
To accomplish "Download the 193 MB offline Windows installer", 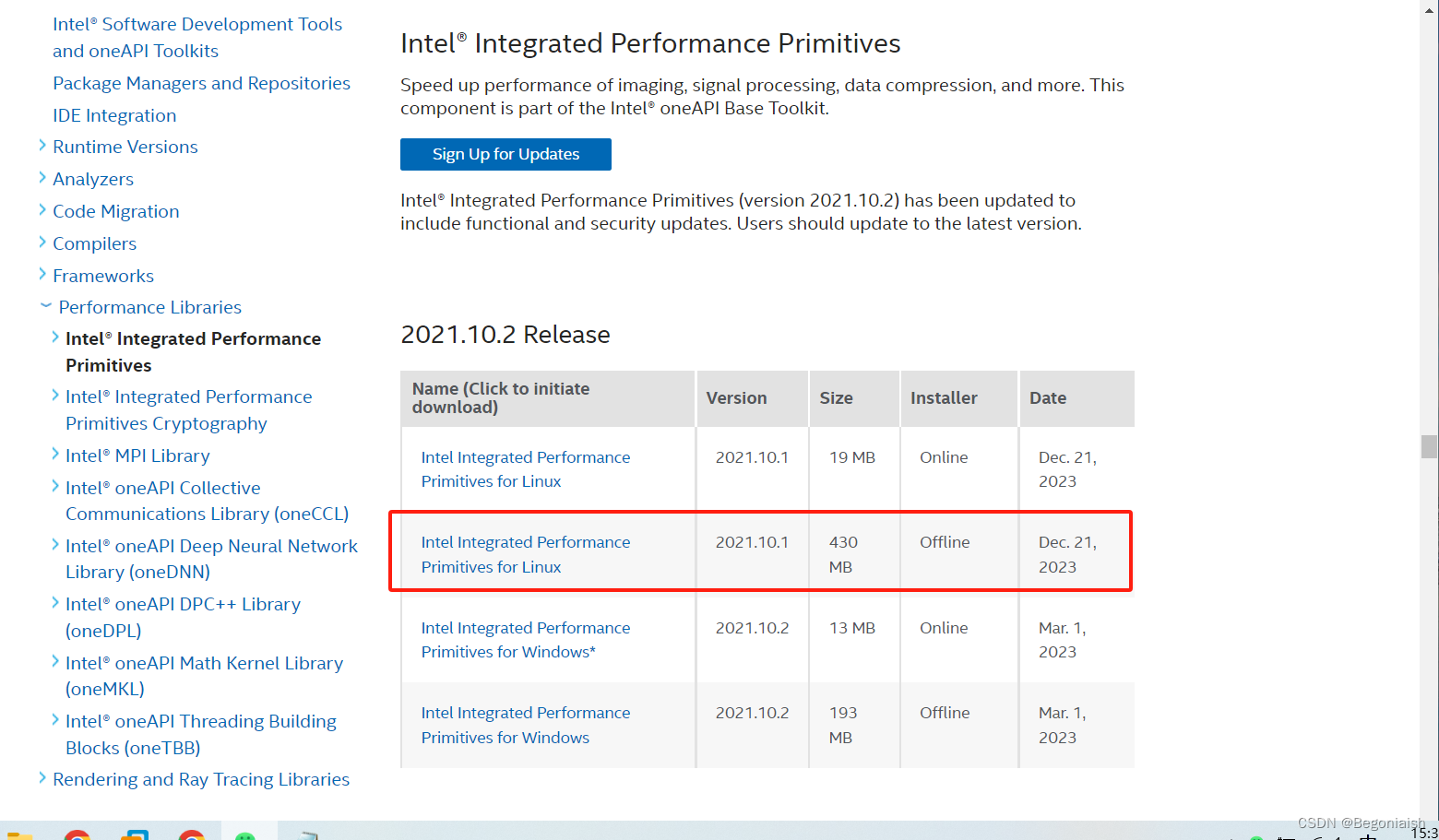I will [526, 725].
